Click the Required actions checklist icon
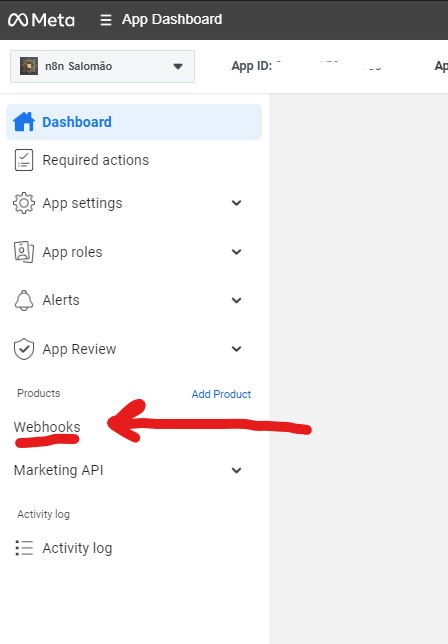This screenshot has width=448, height=644. 24,160
